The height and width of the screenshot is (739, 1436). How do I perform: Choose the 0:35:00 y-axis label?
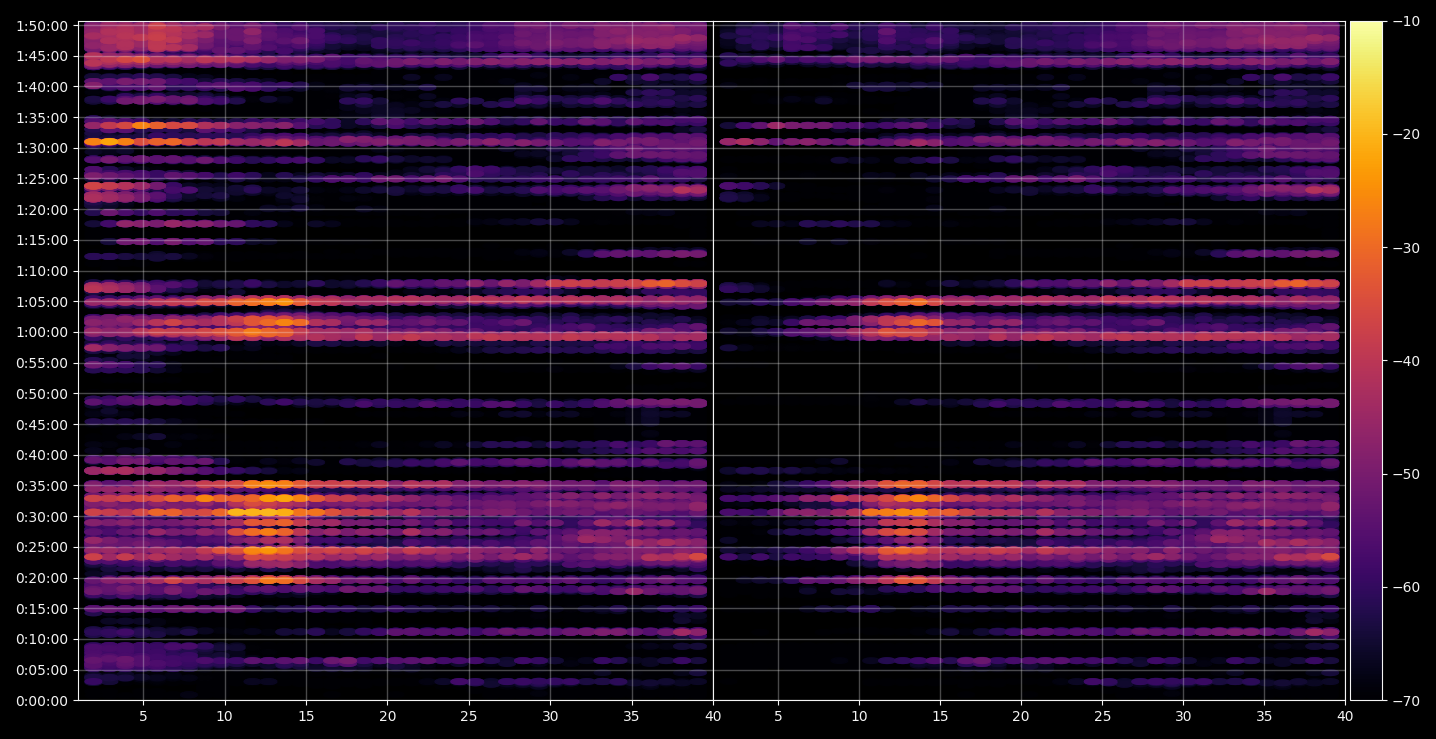(42, 486)
